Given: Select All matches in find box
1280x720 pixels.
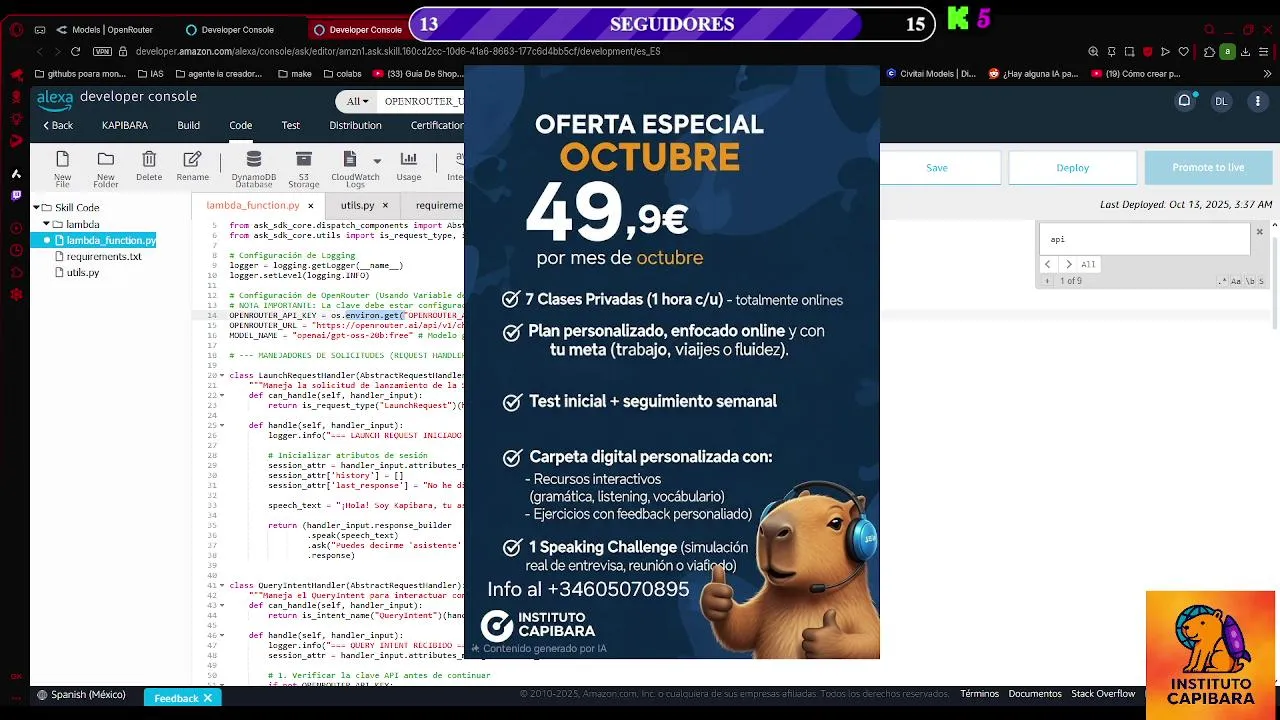Looking at the screenshot, I should tap(1088, 265).
